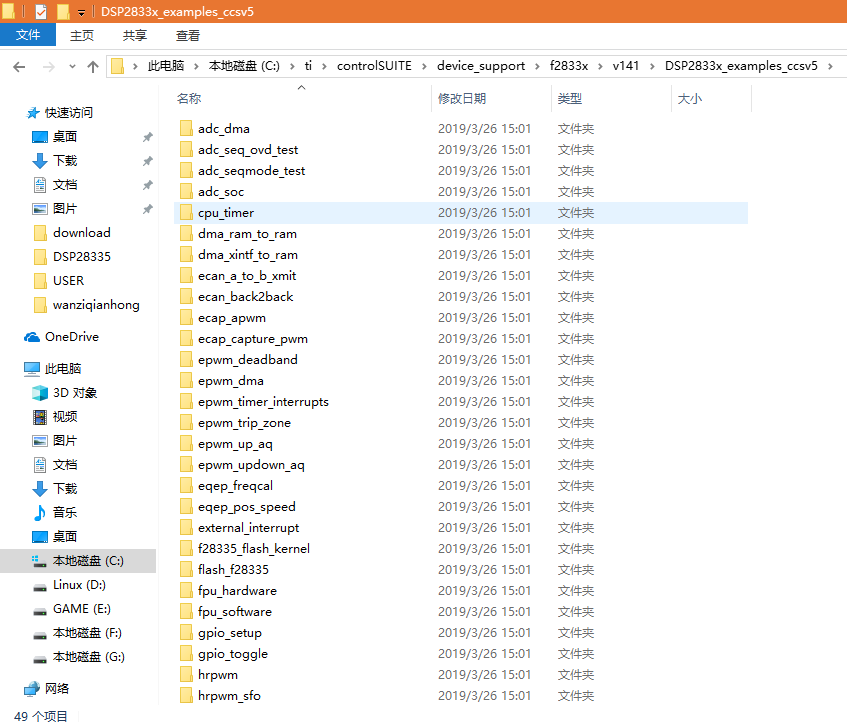Click controlSUITE in address breadcrumb
The height and width of the screenshot is (728, 847).
click(374, 66)
